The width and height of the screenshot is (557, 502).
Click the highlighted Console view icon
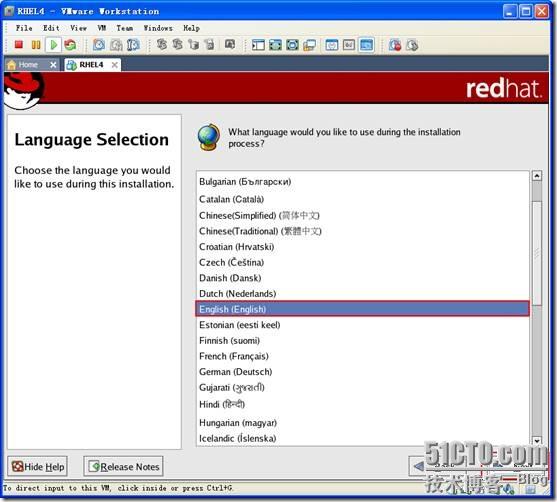(366, 45)
